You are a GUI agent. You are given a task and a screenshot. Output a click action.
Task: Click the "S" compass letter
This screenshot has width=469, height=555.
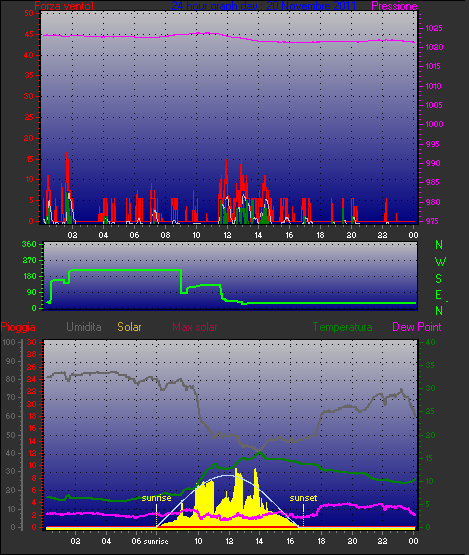(x=439, y=279)
